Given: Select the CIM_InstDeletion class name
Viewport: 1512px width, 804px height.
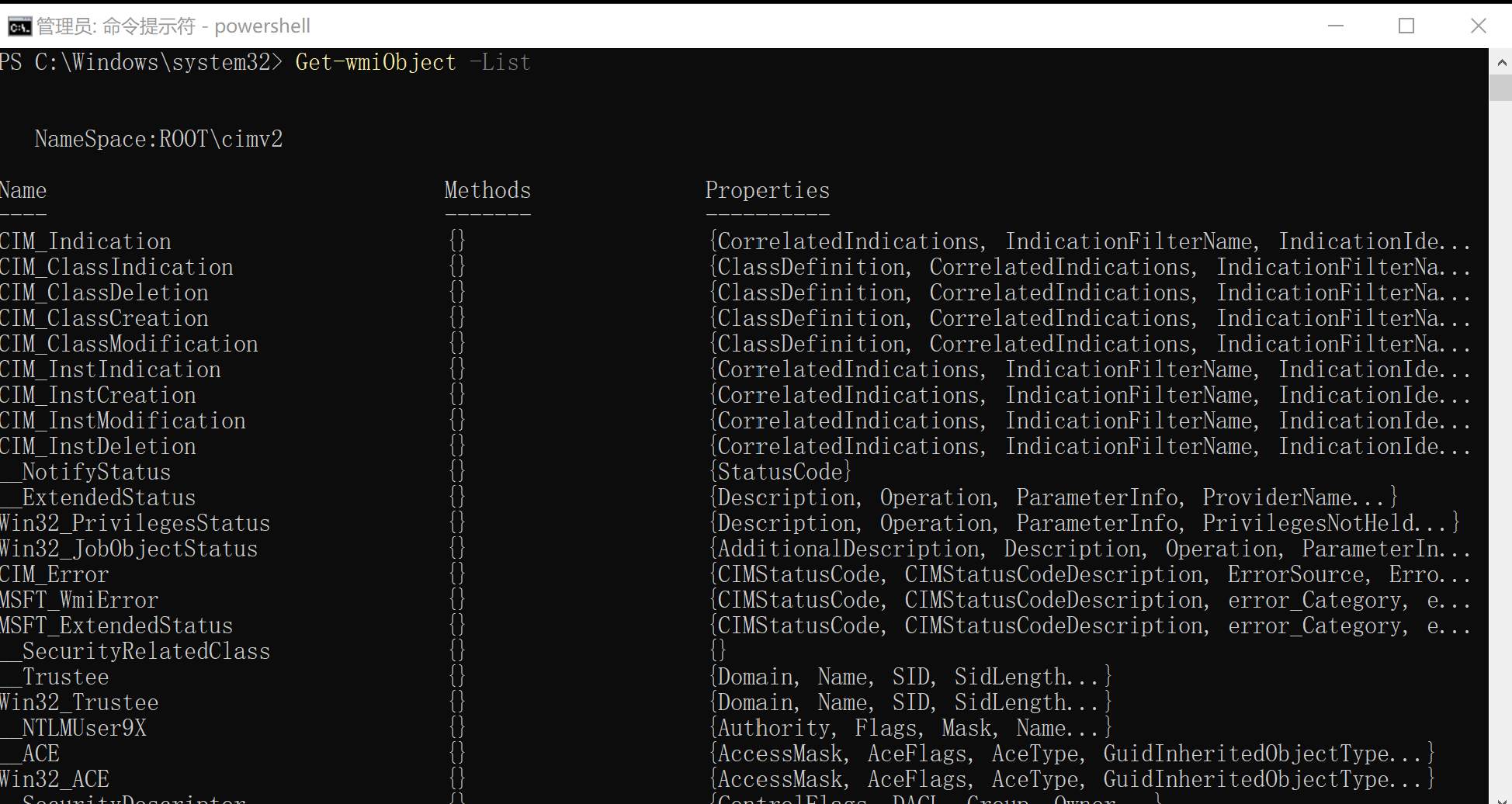Looking at the screenshot, I should [98, 445].
